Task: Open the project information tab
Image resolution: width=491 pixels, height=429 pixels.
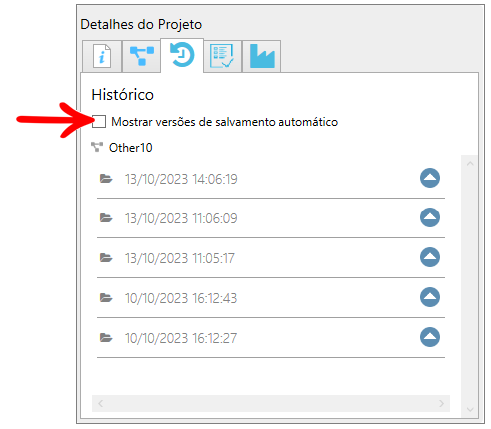Action: [102, 56]
